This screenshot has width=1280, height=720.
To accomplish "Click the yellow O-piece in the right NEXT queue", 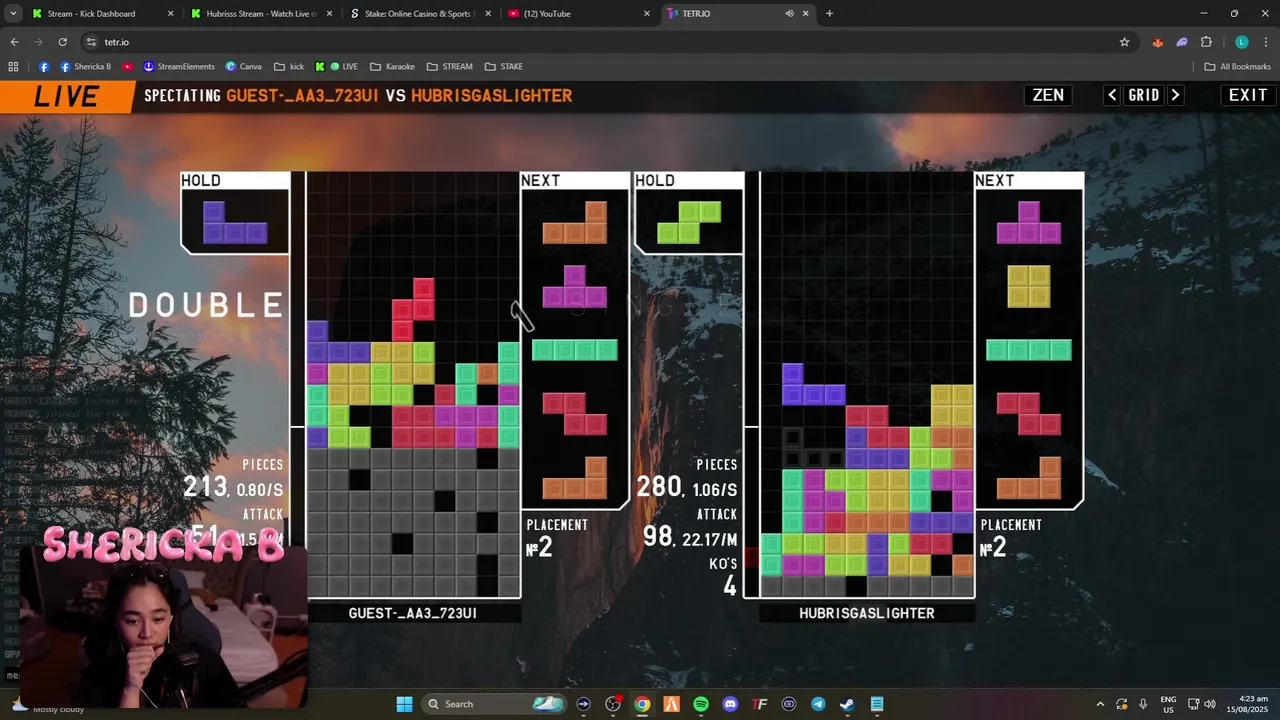I will point(1029,286).
